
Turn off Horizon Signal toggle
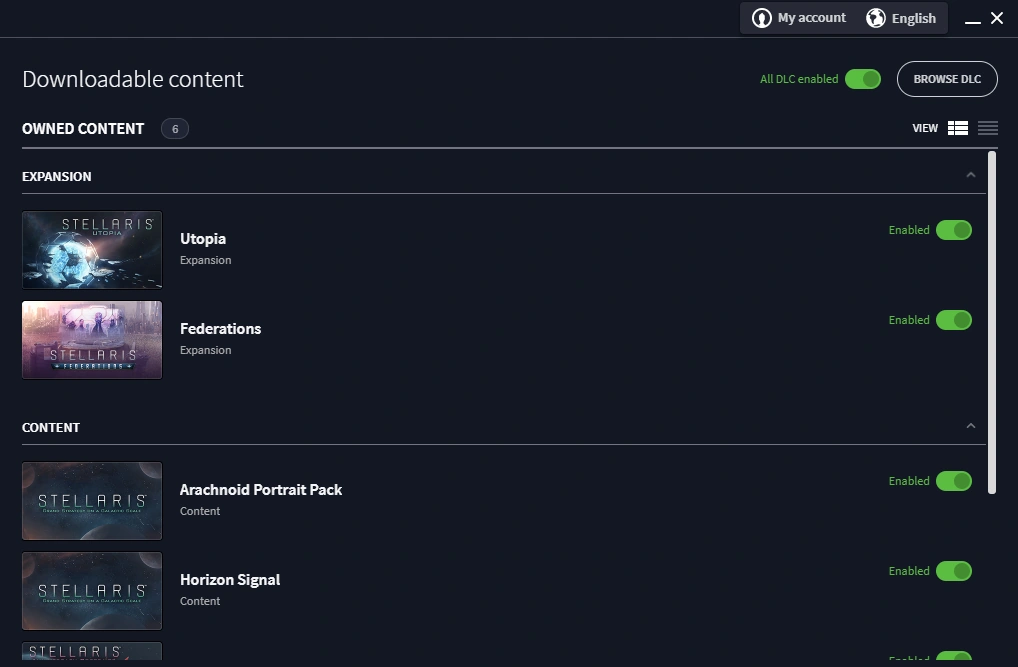point(953,571)
